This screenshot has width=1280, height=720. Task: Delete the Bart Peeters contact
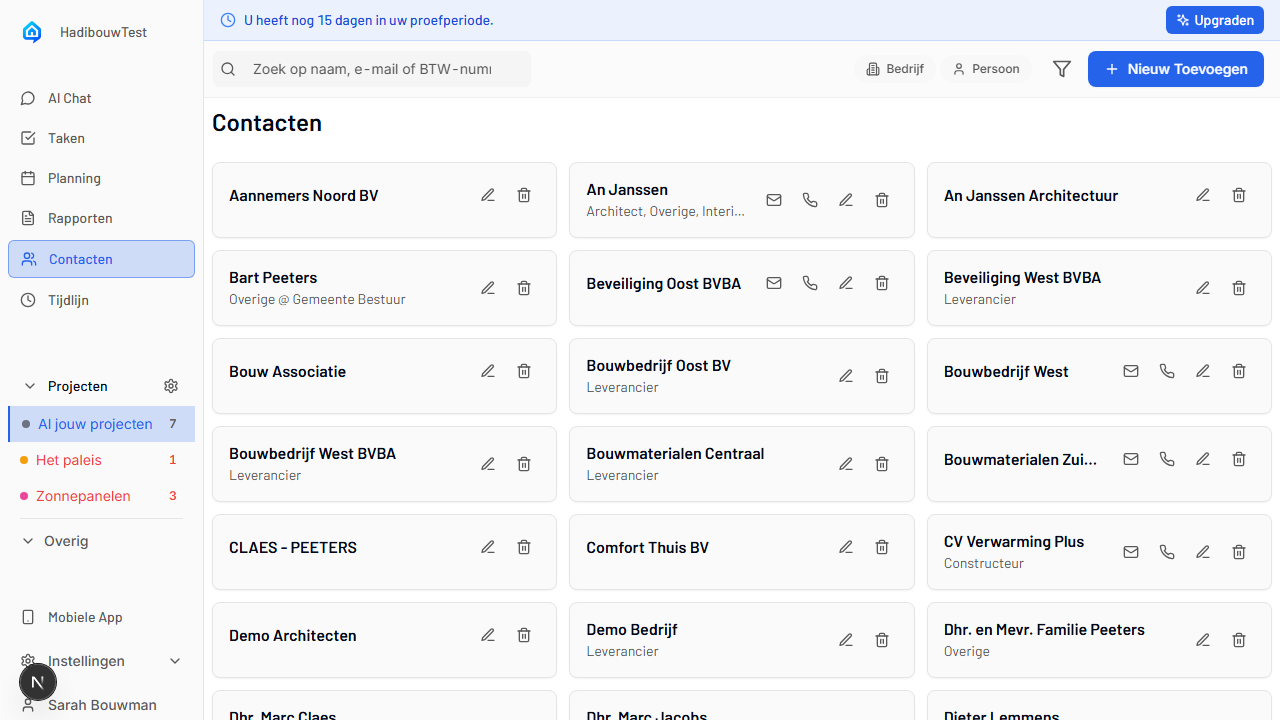[524, 288]
